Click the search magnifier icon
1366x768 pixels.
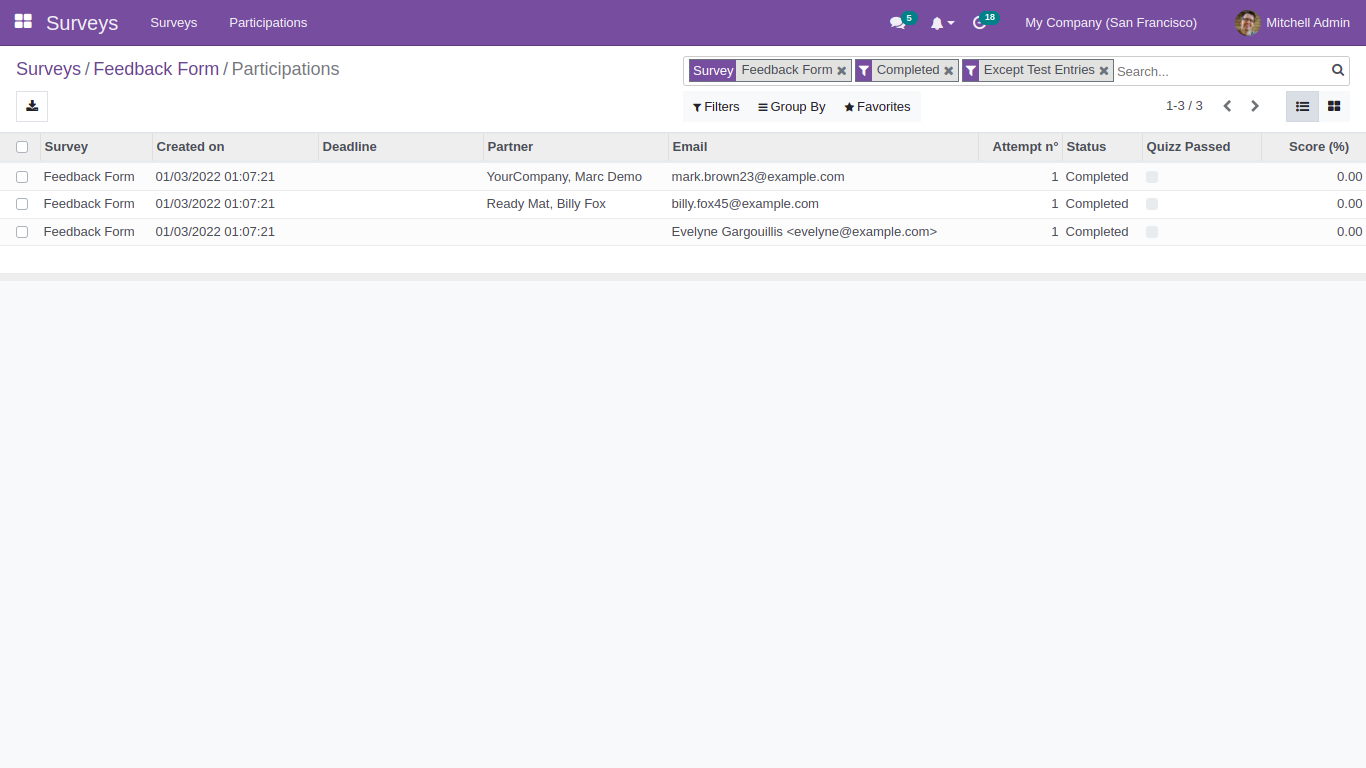point(1338,70)
